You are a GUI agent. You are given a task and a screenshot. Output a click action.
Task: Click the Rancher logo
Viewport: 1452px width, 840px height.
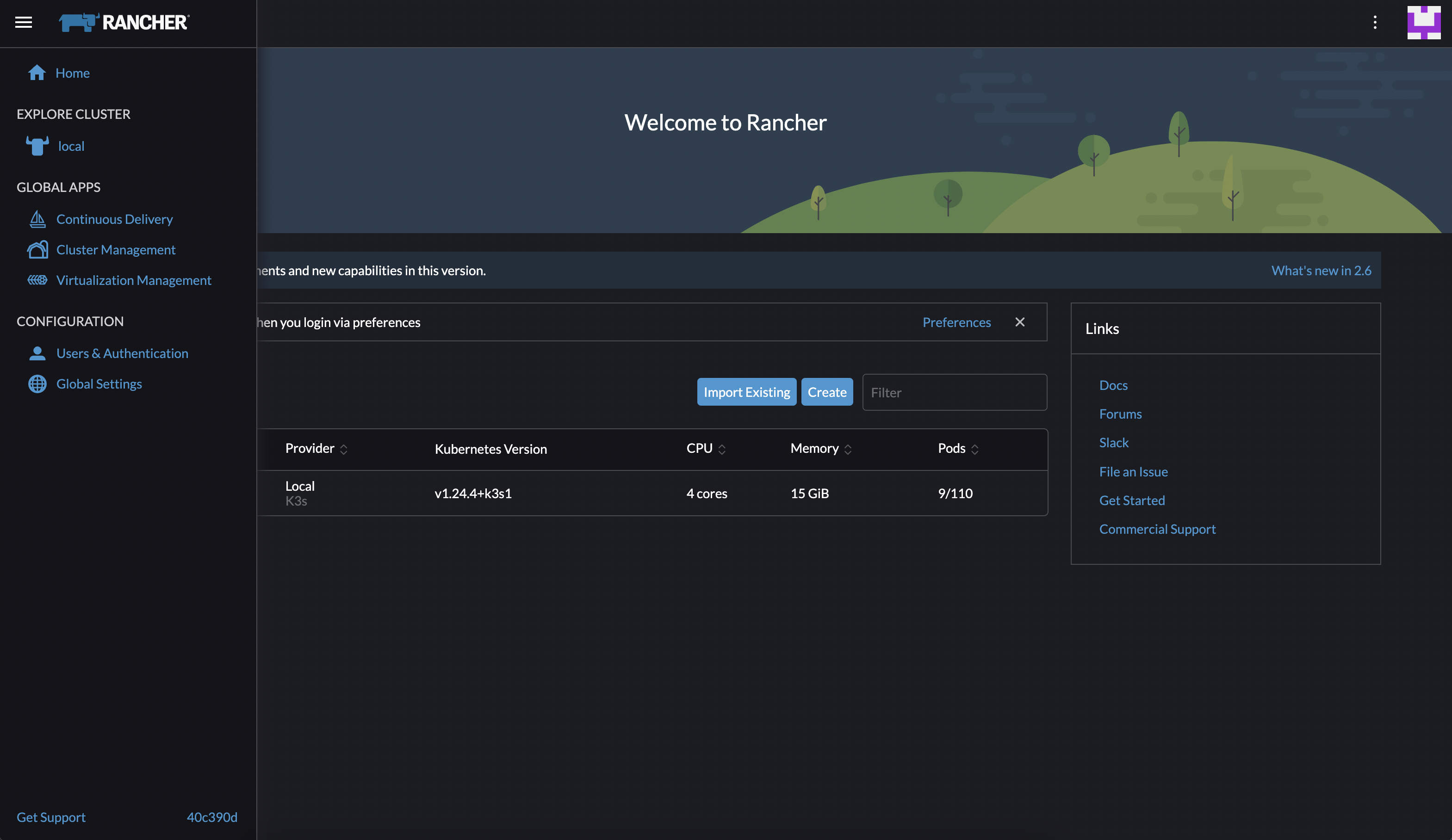point(123,22)
